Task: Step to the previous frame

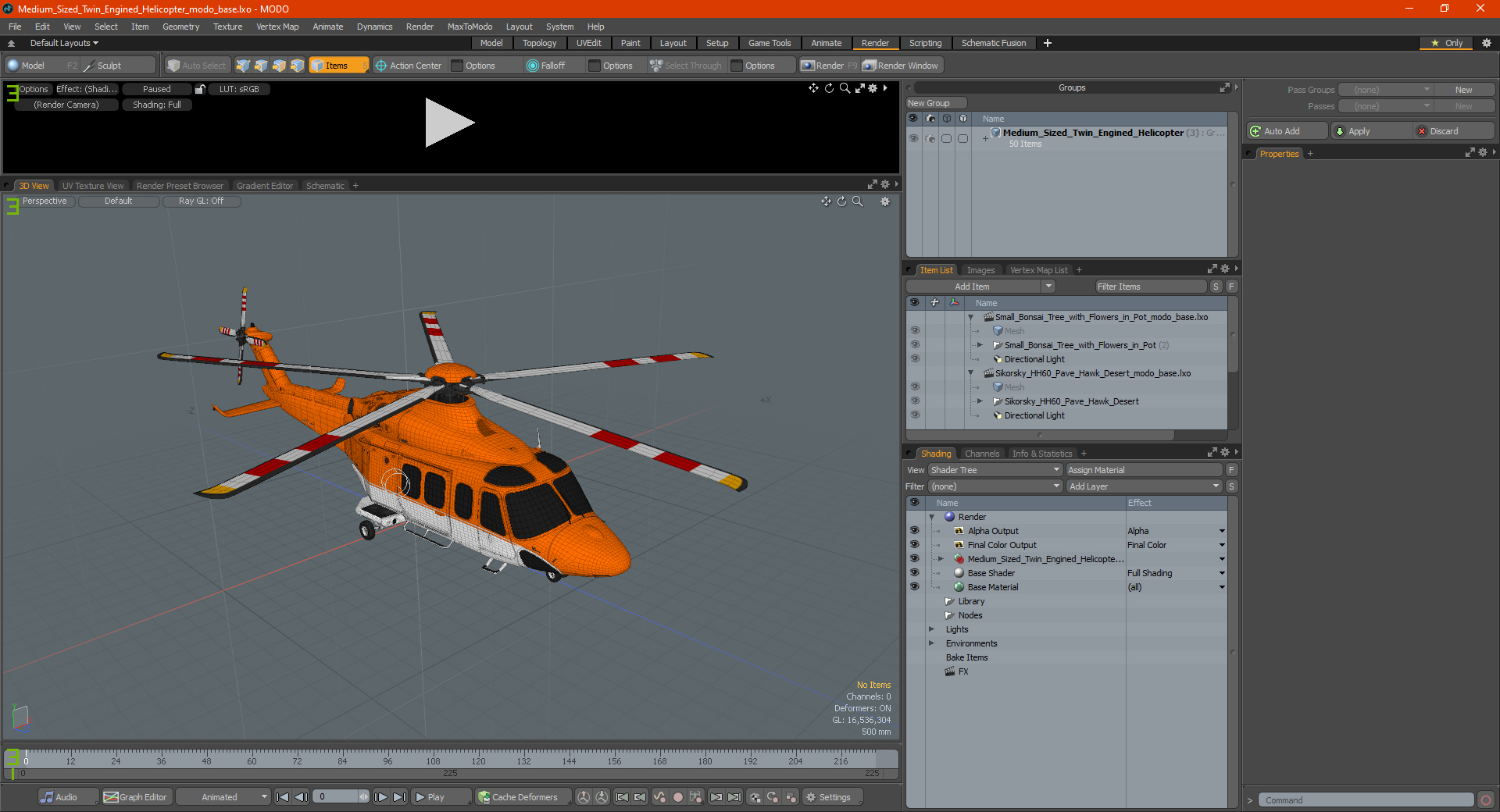Action: (301, 797)
